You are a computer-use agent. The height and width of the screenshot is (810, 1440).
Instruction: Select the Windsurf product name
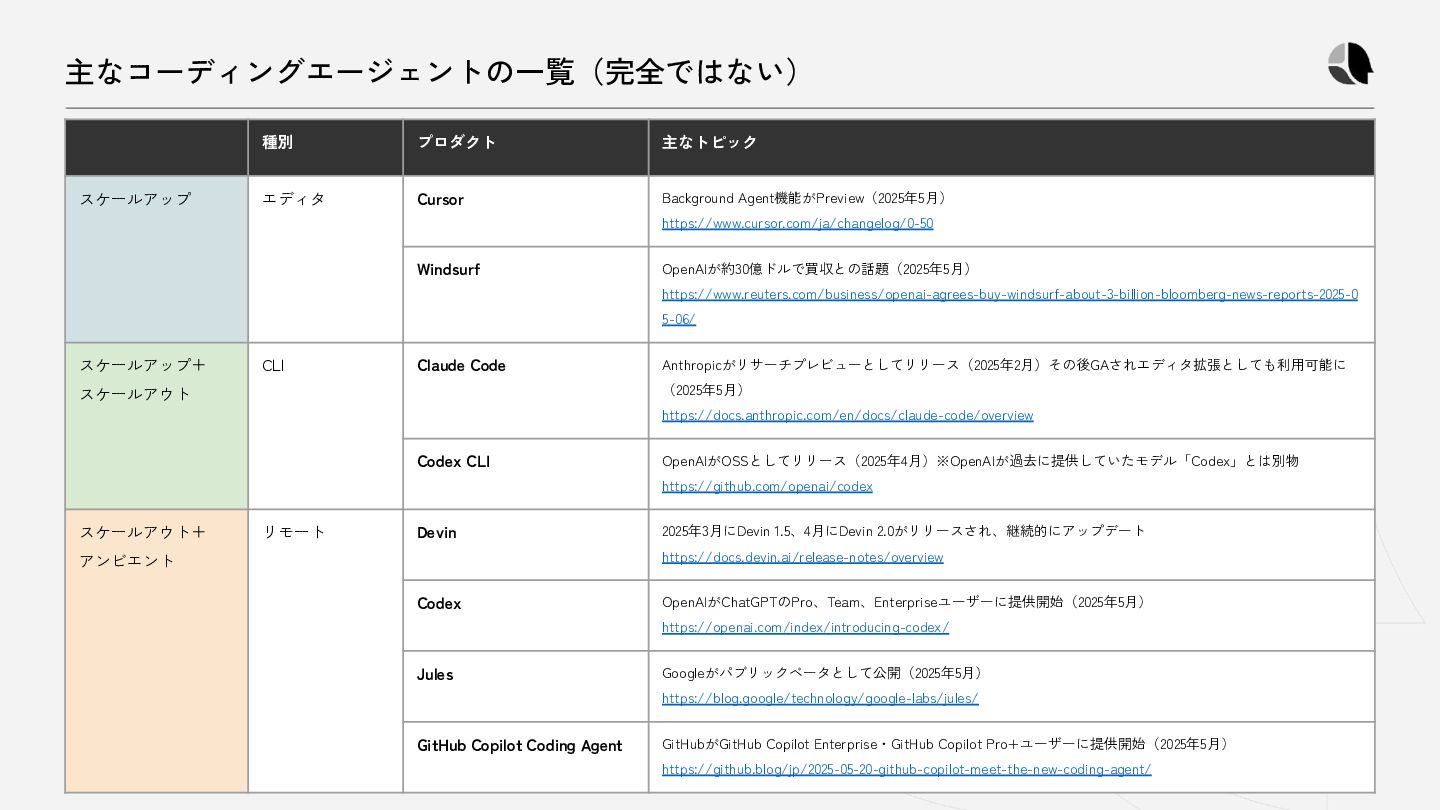(x=448, y=270)
